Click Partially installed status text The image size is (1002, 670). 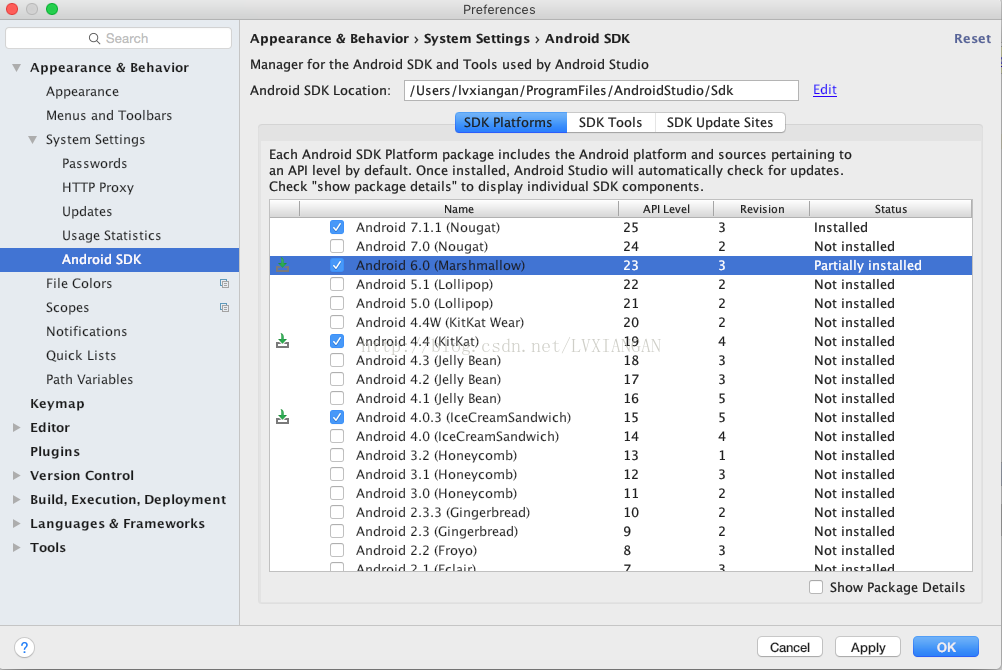pos(867,265)
